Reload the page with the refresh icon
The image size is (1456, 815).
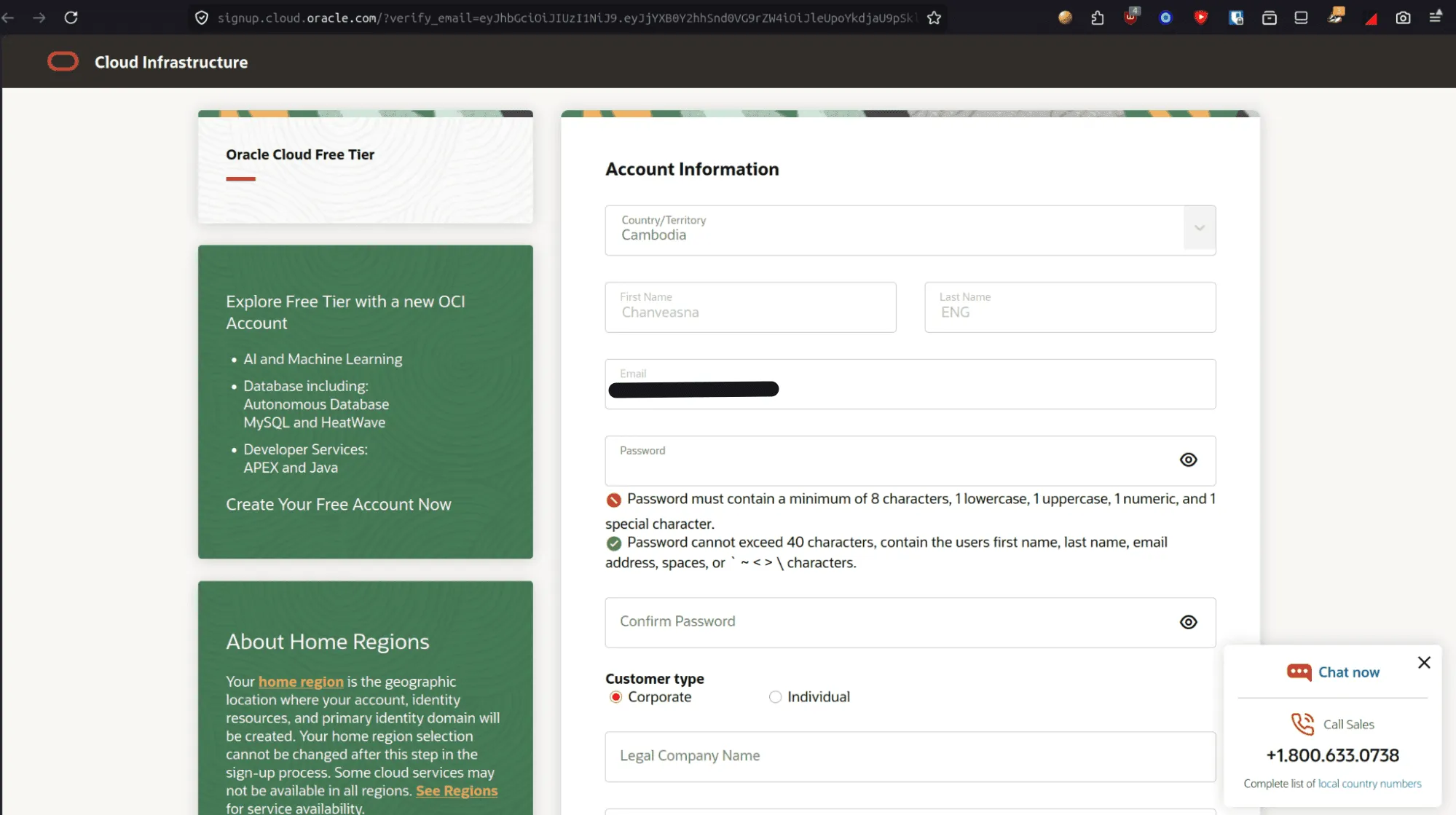71,17
